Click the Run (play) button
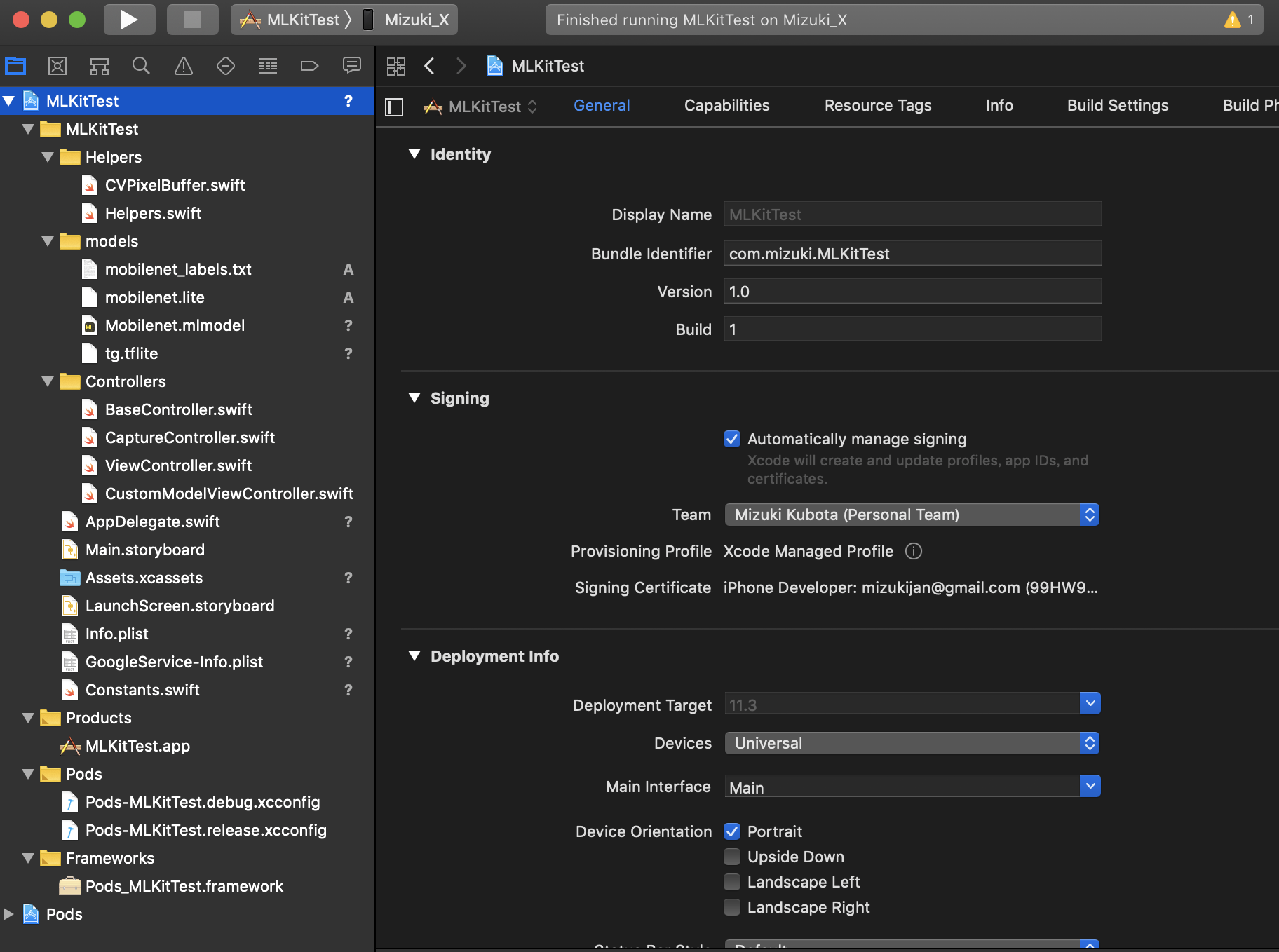The image size is (1279, 952). coord(129,20)
